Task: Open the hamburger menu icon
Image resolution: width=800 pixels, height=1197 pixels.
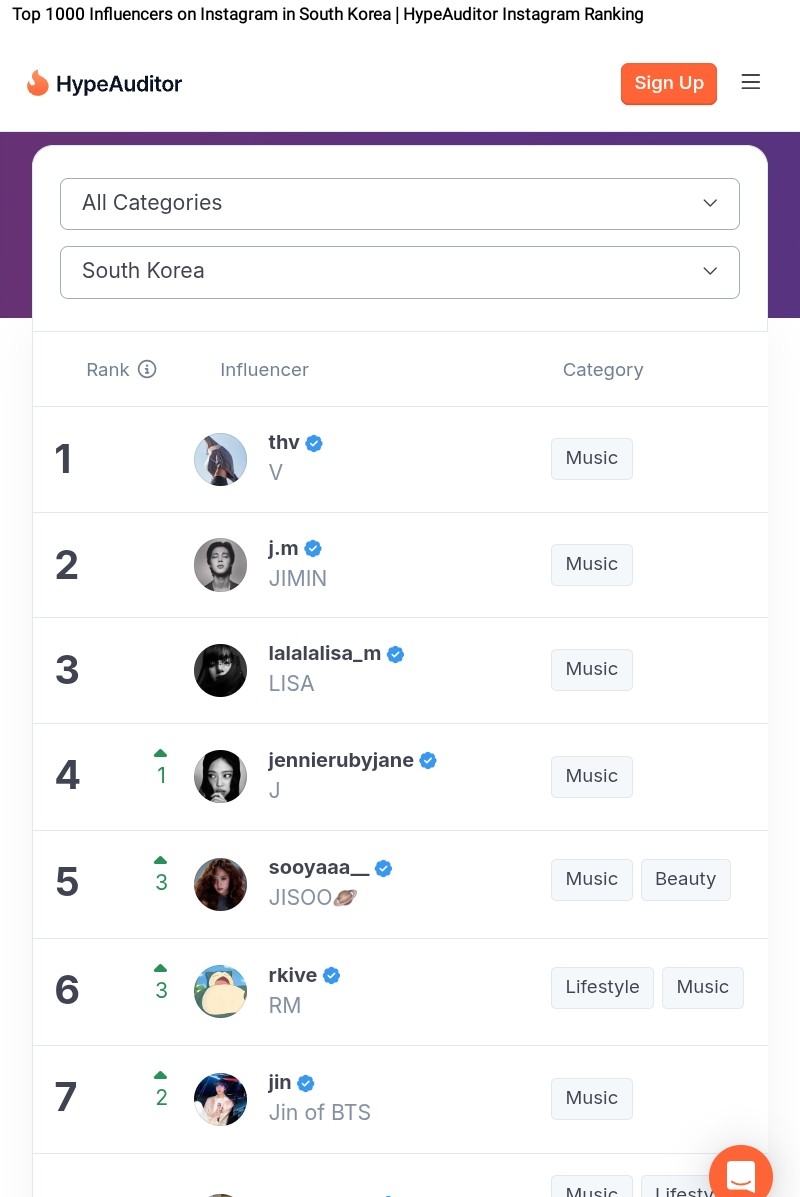Action: 750,82
